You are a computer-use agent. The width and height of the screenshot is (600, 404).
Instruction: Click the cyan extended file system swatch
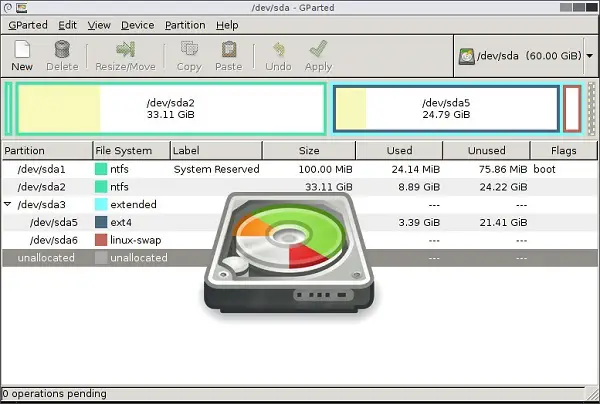pyautogui.click(x=101, y=204)
